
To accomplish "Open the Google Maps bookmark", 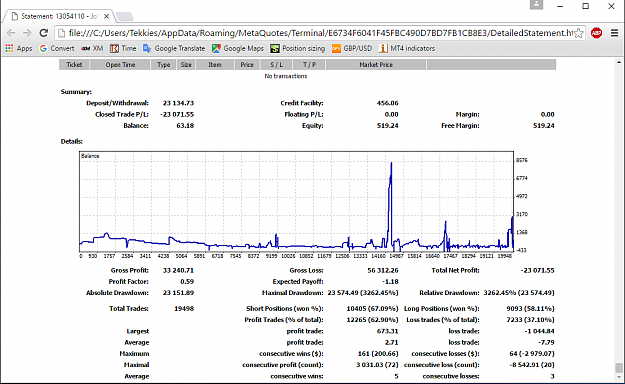I will pyautogui.click(x=238, y=48).
